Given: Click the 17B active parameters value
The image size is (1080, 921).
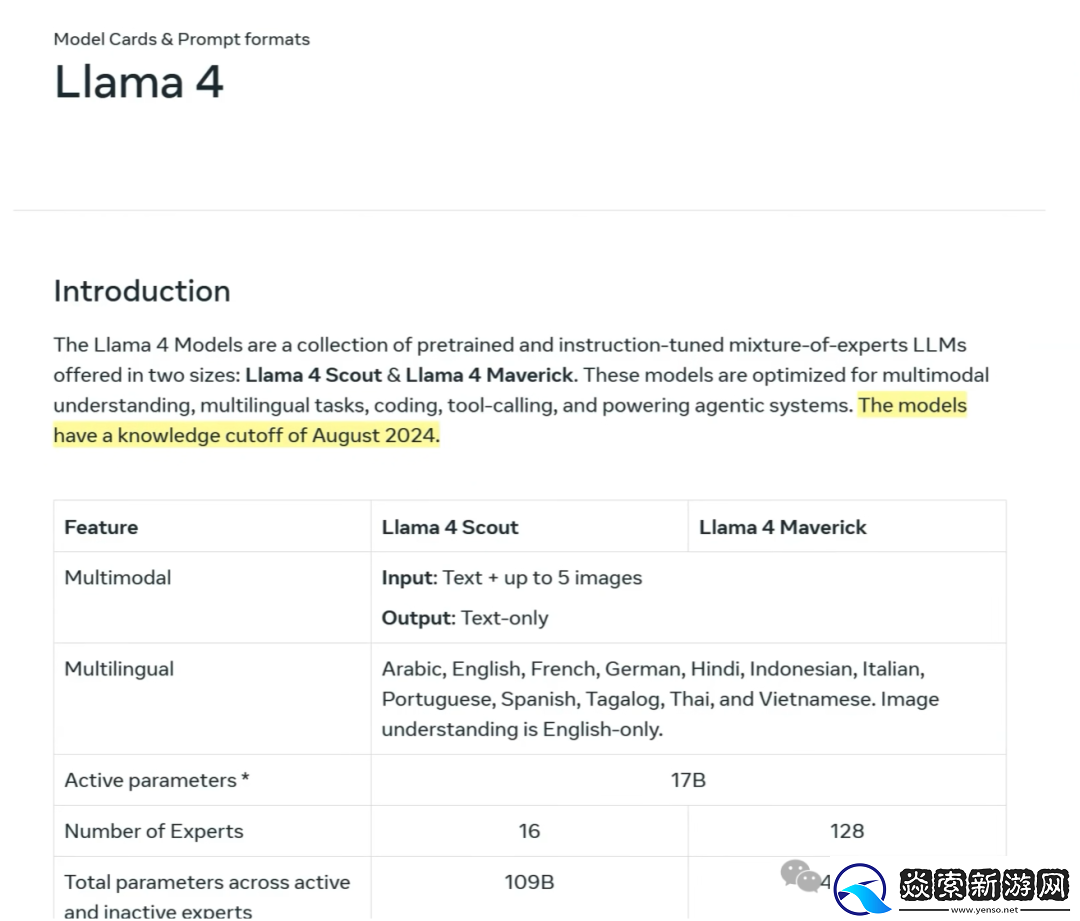Looking at the screenshot, I should 688,780.
